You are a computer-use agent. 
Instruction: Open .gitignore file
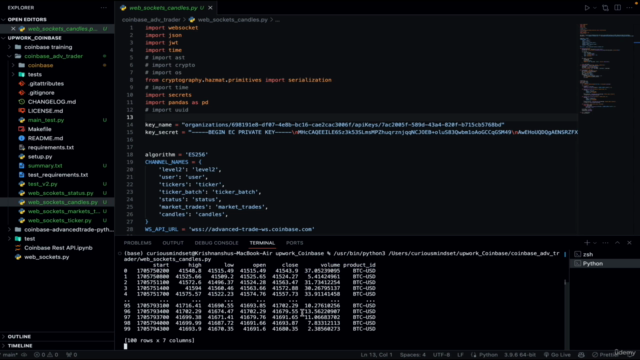[x=41, y=93]
